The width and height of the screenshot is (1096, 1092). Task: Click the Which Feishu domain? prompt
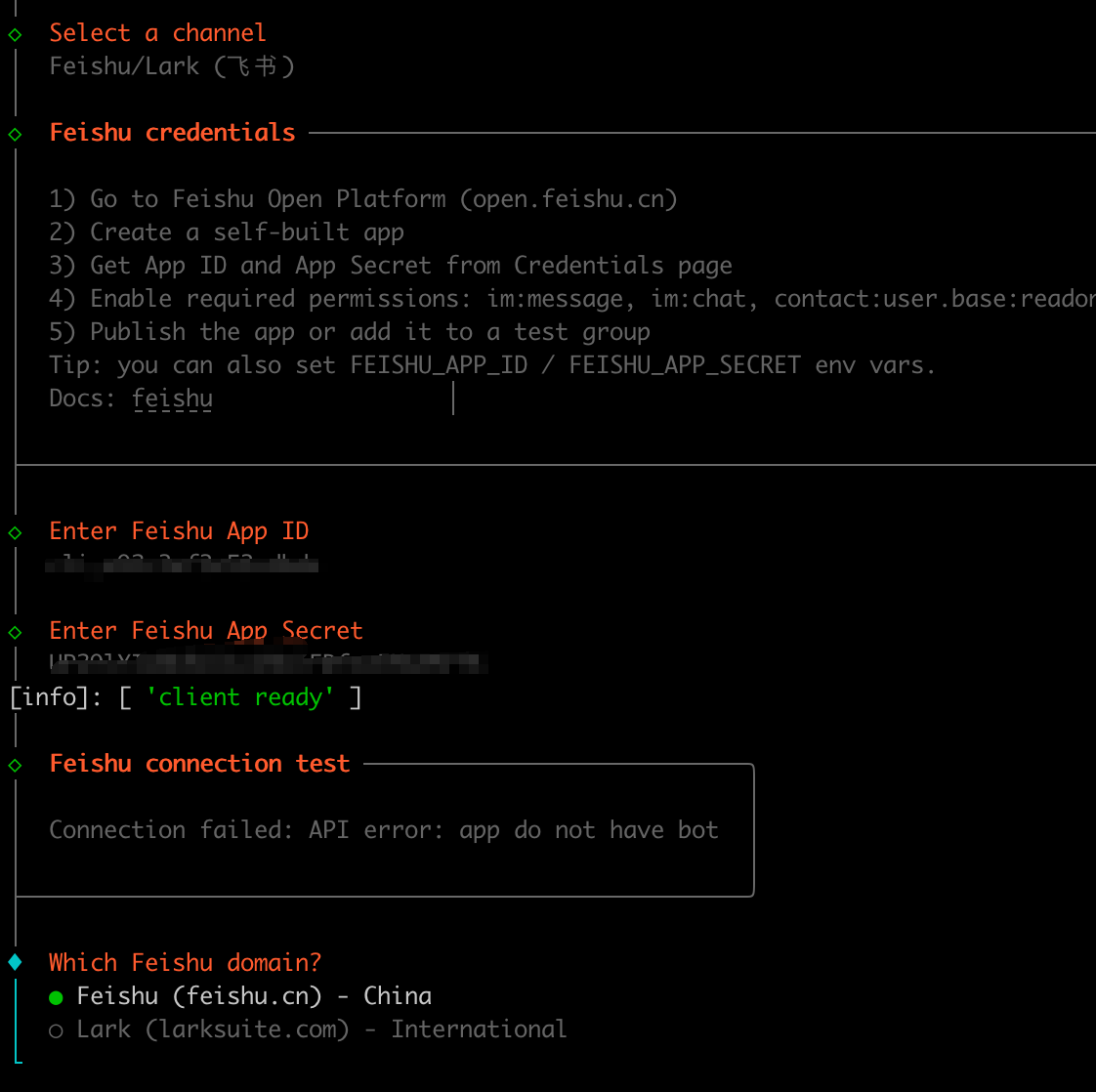tap(185, 963)
